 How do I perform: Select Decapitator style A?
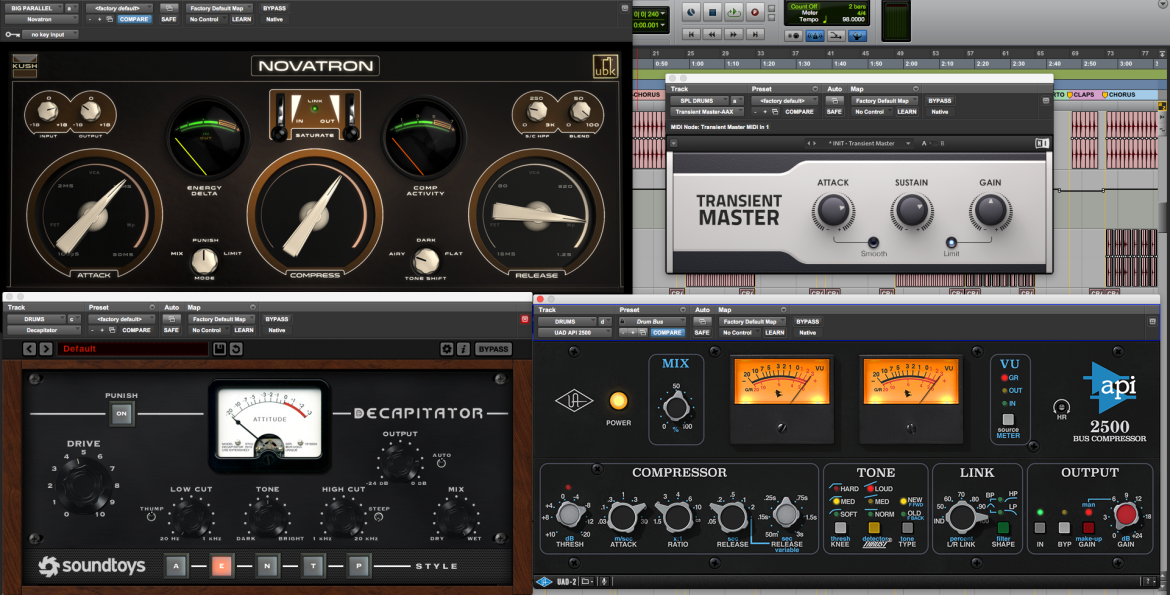[x=176, y=566]
